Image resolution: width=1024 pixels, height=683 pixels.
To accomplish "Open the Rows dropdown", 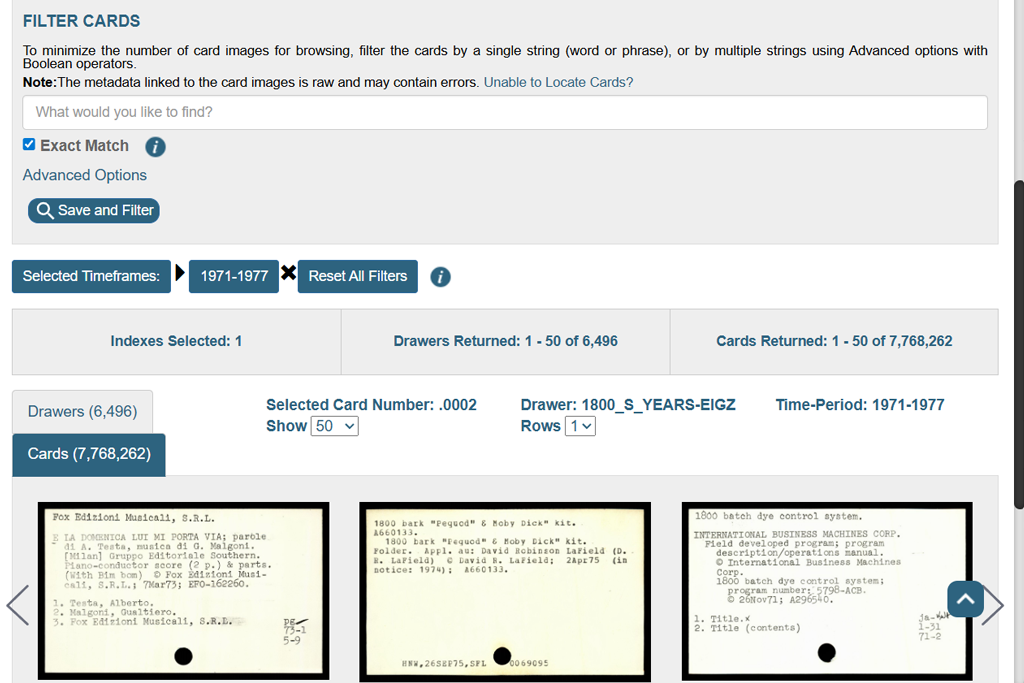I will coord(580,426).
